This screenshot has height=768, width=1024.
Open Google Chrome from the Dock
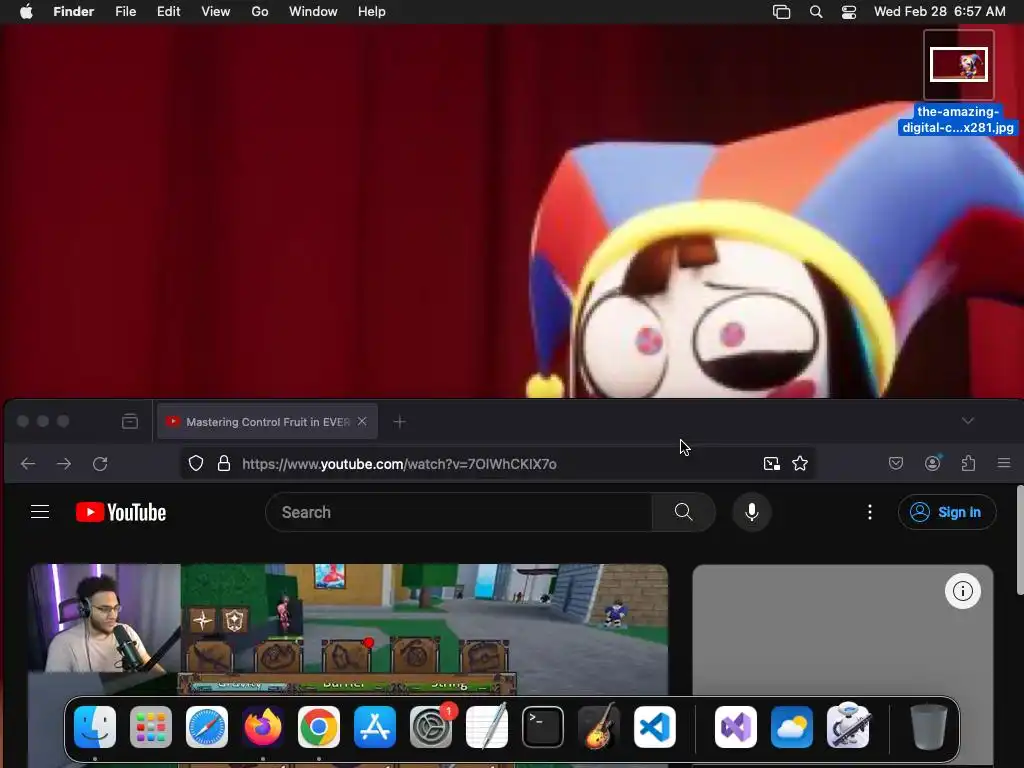pos(319,727)
